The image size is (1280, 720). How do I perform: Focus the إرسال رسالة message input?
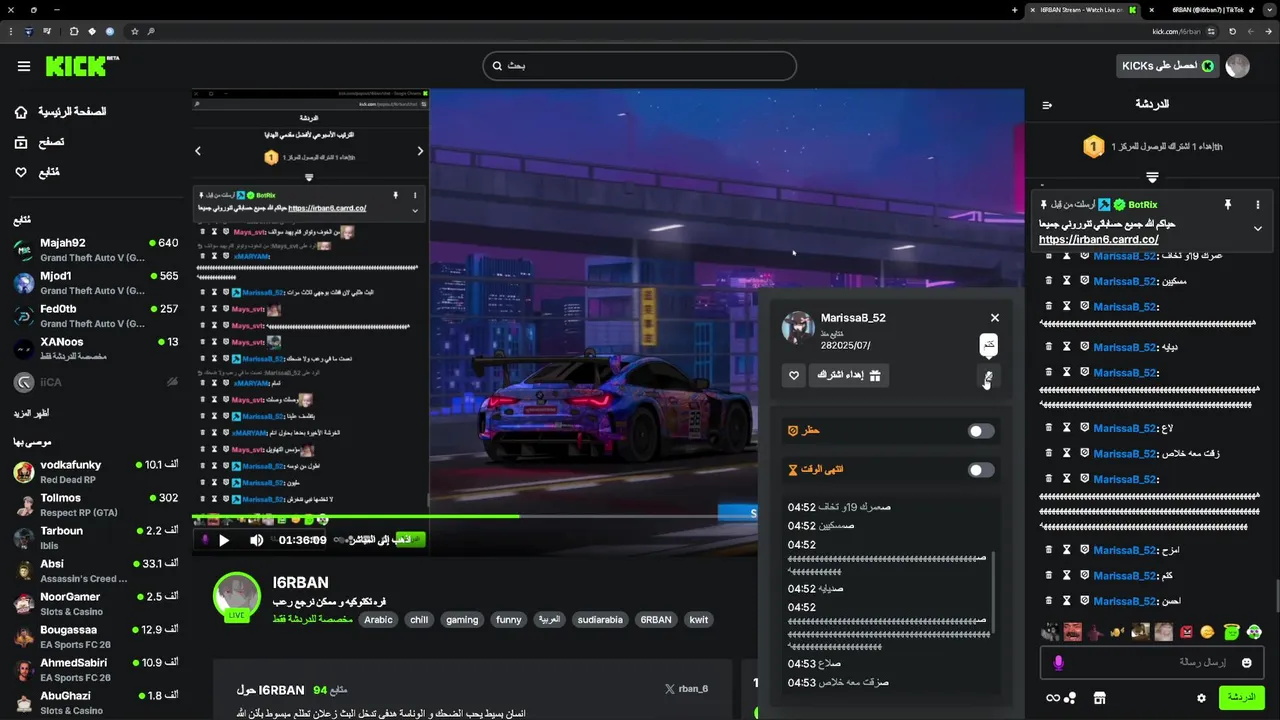1150,662
